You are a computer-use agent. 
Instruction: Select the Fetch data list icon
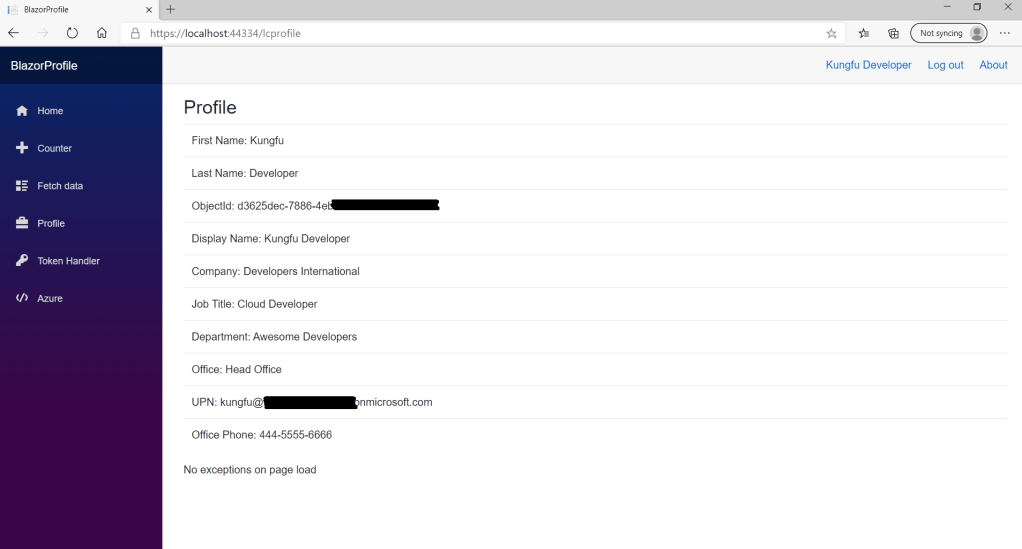(22, 186)
